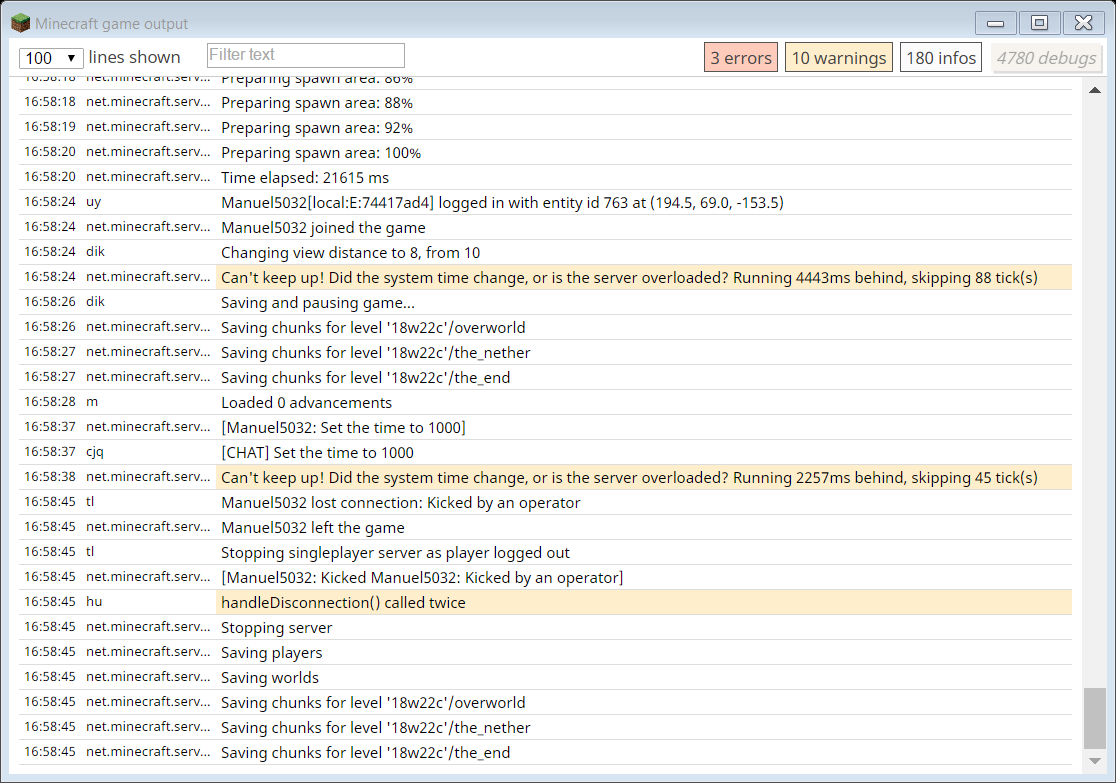1116x783 pixels.
Task: Select the 'Manuel5032 joined the game' log line
Action: [323, 228]
